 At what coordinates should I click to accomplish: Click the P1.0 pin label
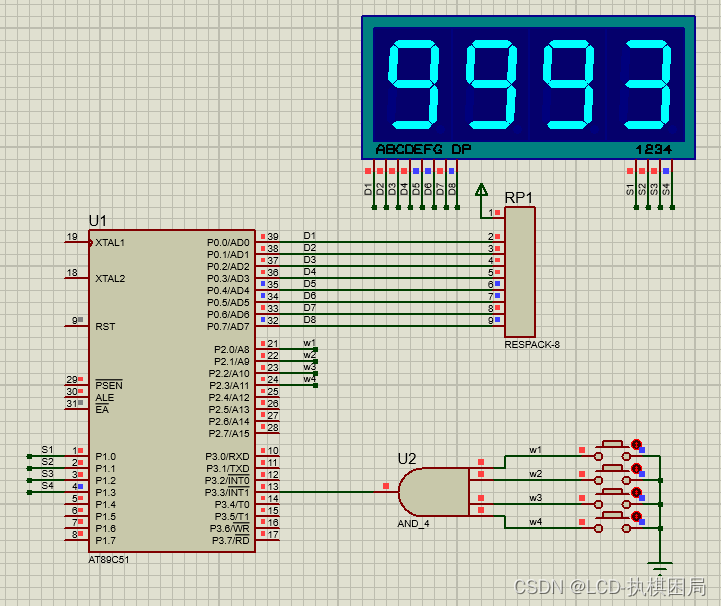pos(105,457)
